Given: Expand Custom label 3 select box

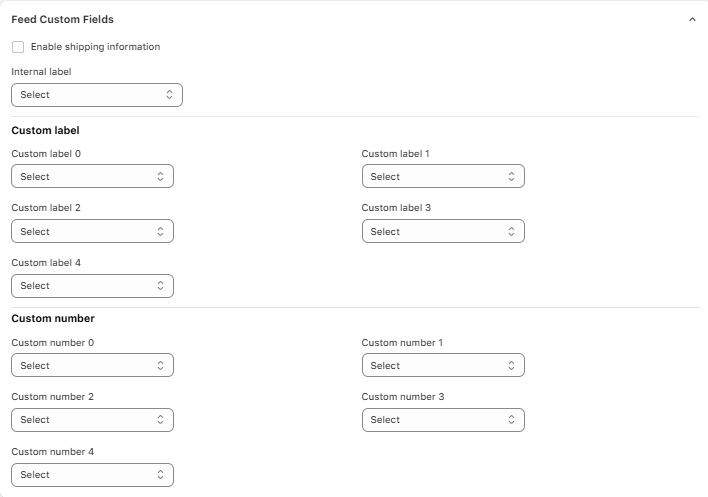Looking at the screenshot, I should (443, 232).
